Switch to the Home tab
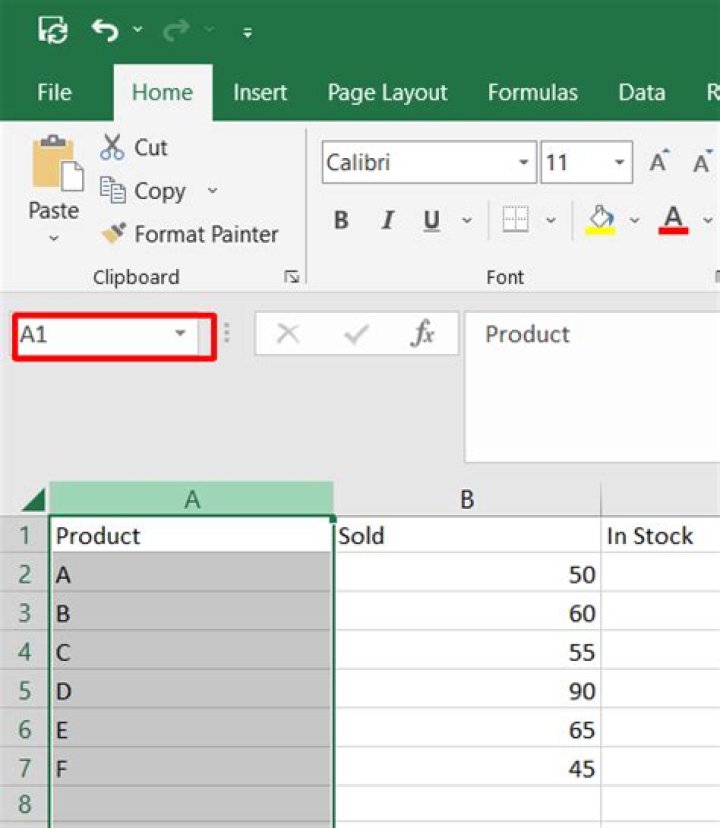 click(163, 92)
